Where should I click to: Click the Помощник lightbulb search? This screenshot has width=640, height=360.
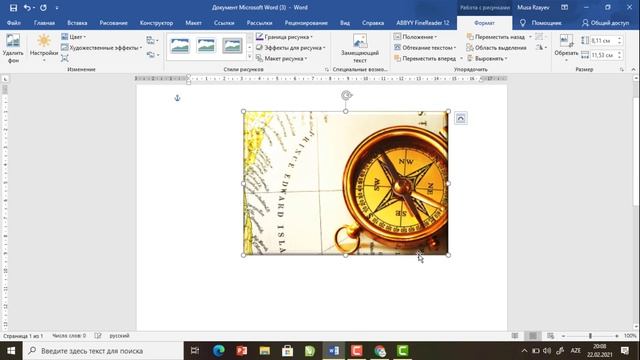[540, 23]
